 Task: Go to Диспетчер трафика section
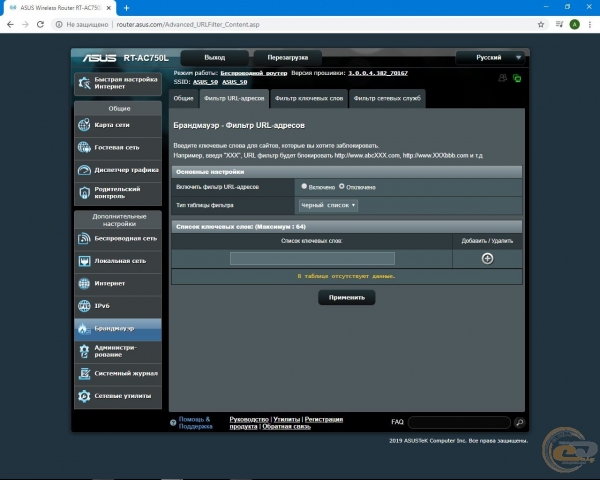pos(117,170)
